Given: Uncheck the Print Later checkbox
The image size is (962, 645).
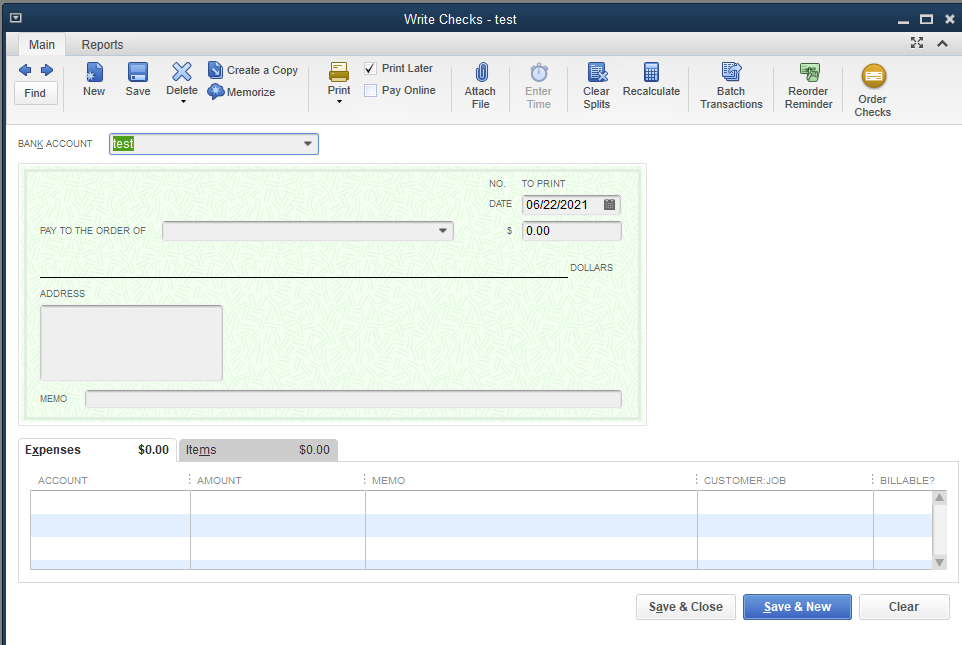Looking at the screenshot, I should (370, 68).
